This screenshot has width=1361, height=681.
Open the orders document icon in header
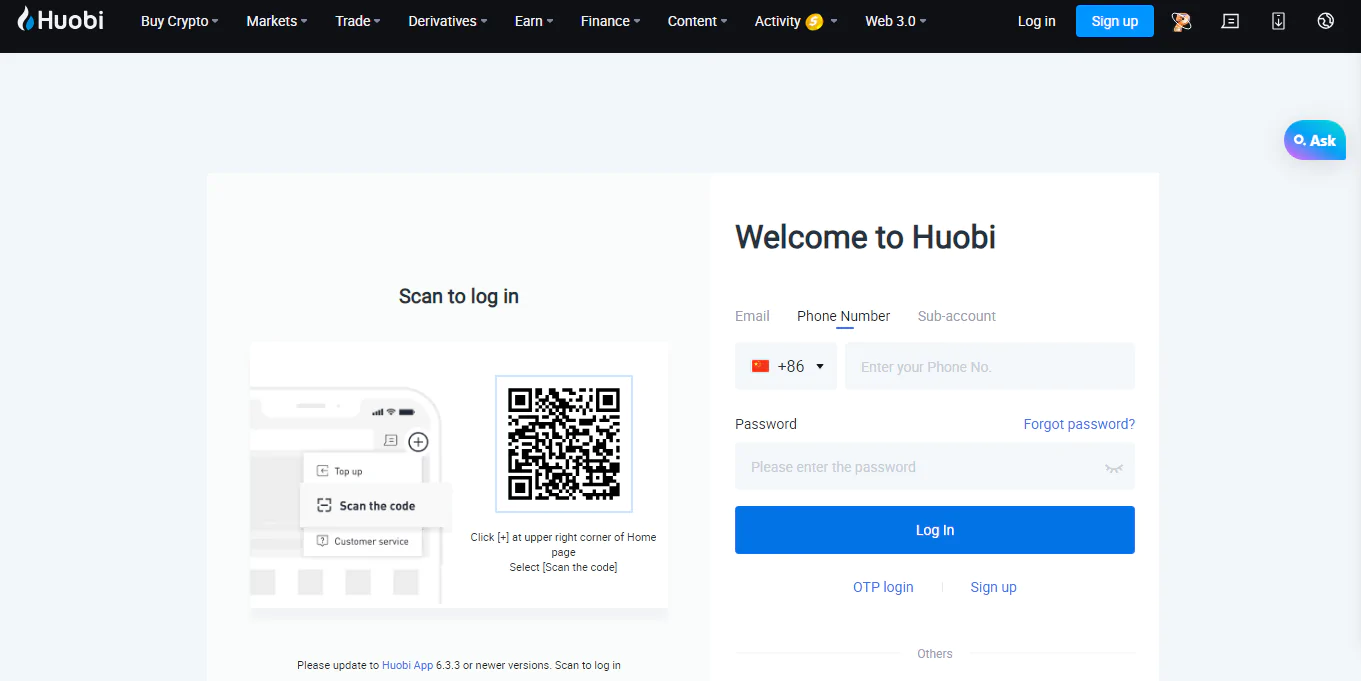[x=1230, y=21]
